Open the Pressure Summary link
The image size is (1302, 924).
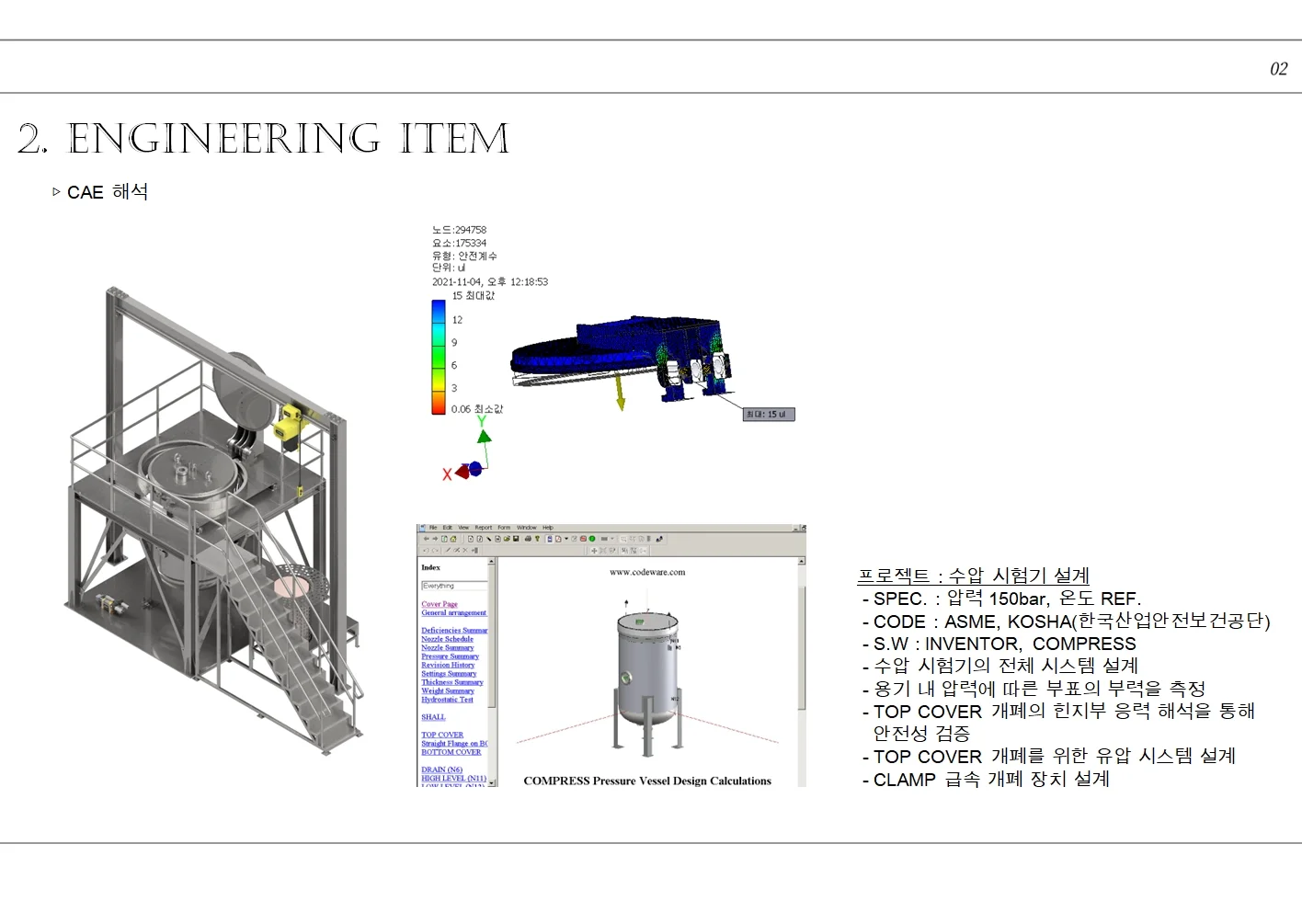[451, 656]
